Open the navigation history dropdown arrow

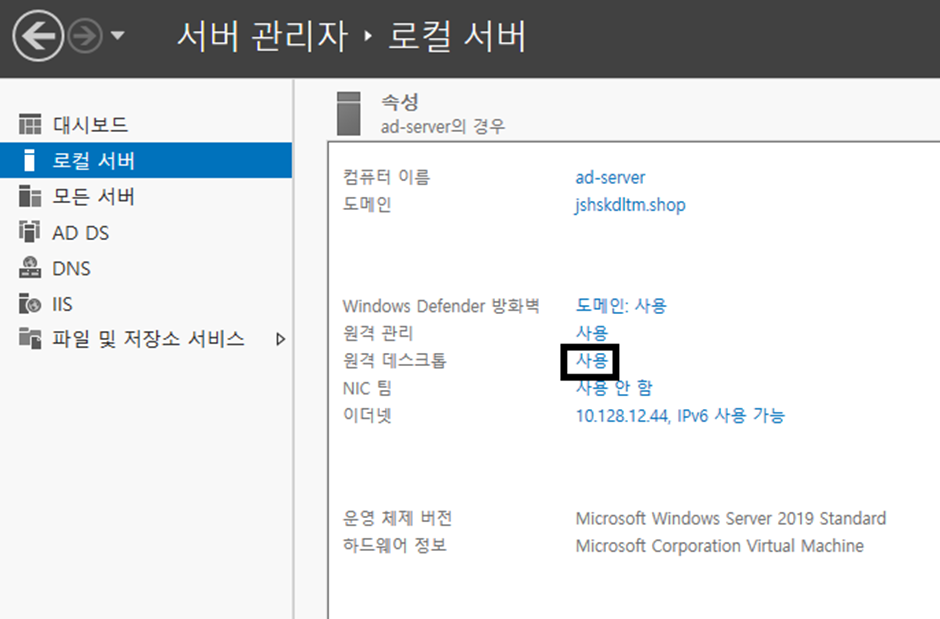(x=118, y=37)
